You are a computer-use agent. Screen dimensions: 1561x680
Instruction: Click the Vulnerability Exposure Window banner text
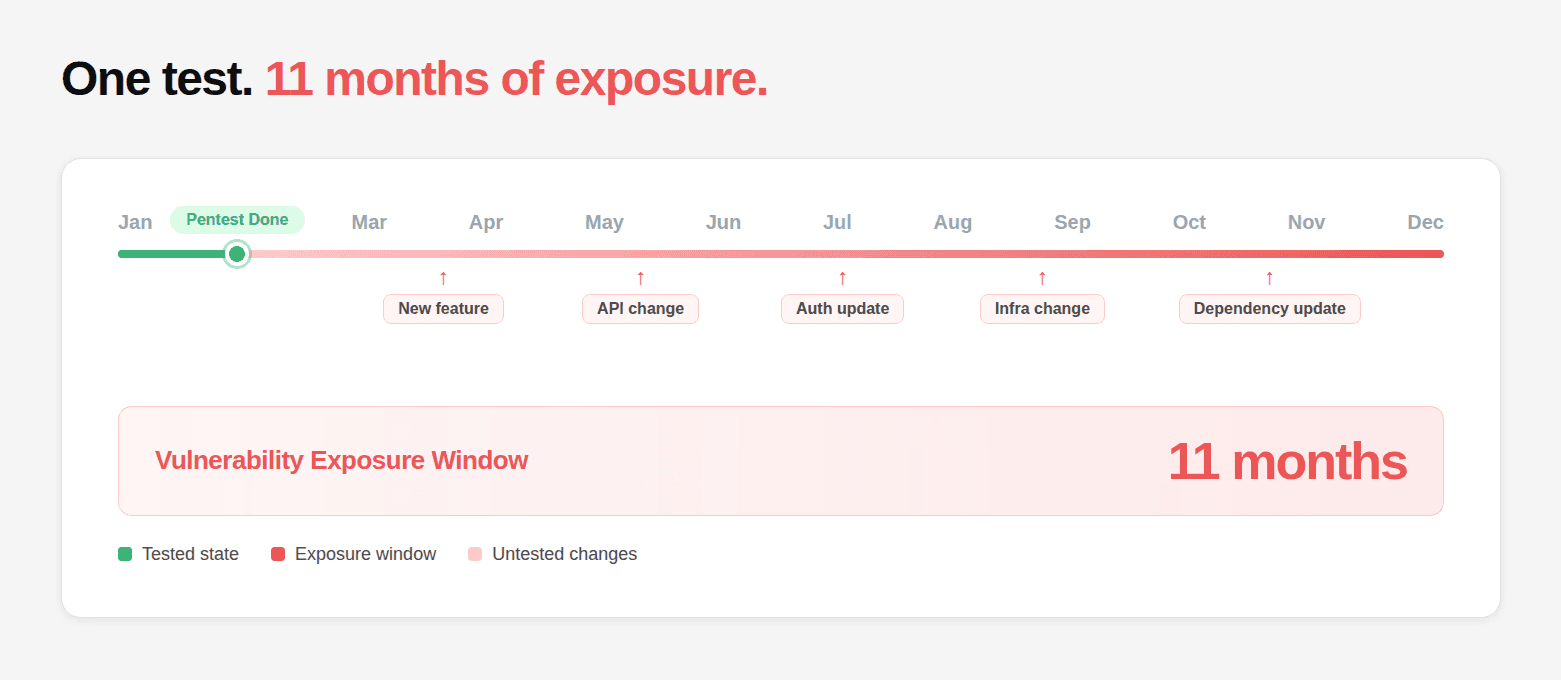point(341,461)
